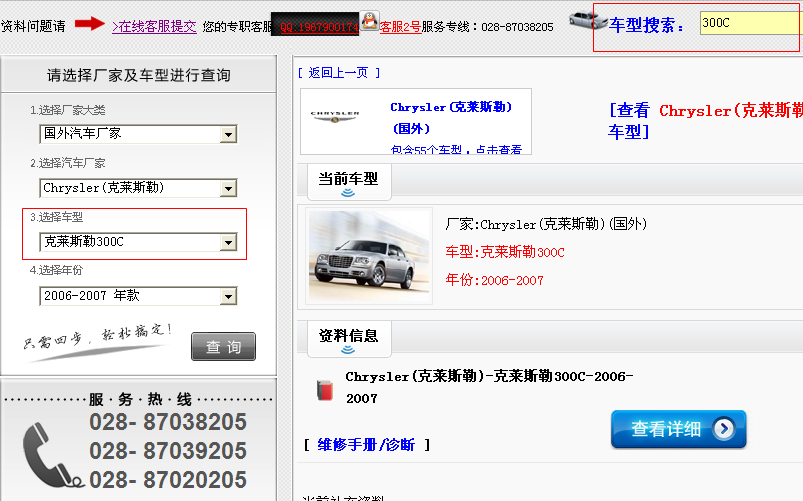Open the 克莱斯勒300C model dropdown
This screenshot has height=501, width=803.
138,242
